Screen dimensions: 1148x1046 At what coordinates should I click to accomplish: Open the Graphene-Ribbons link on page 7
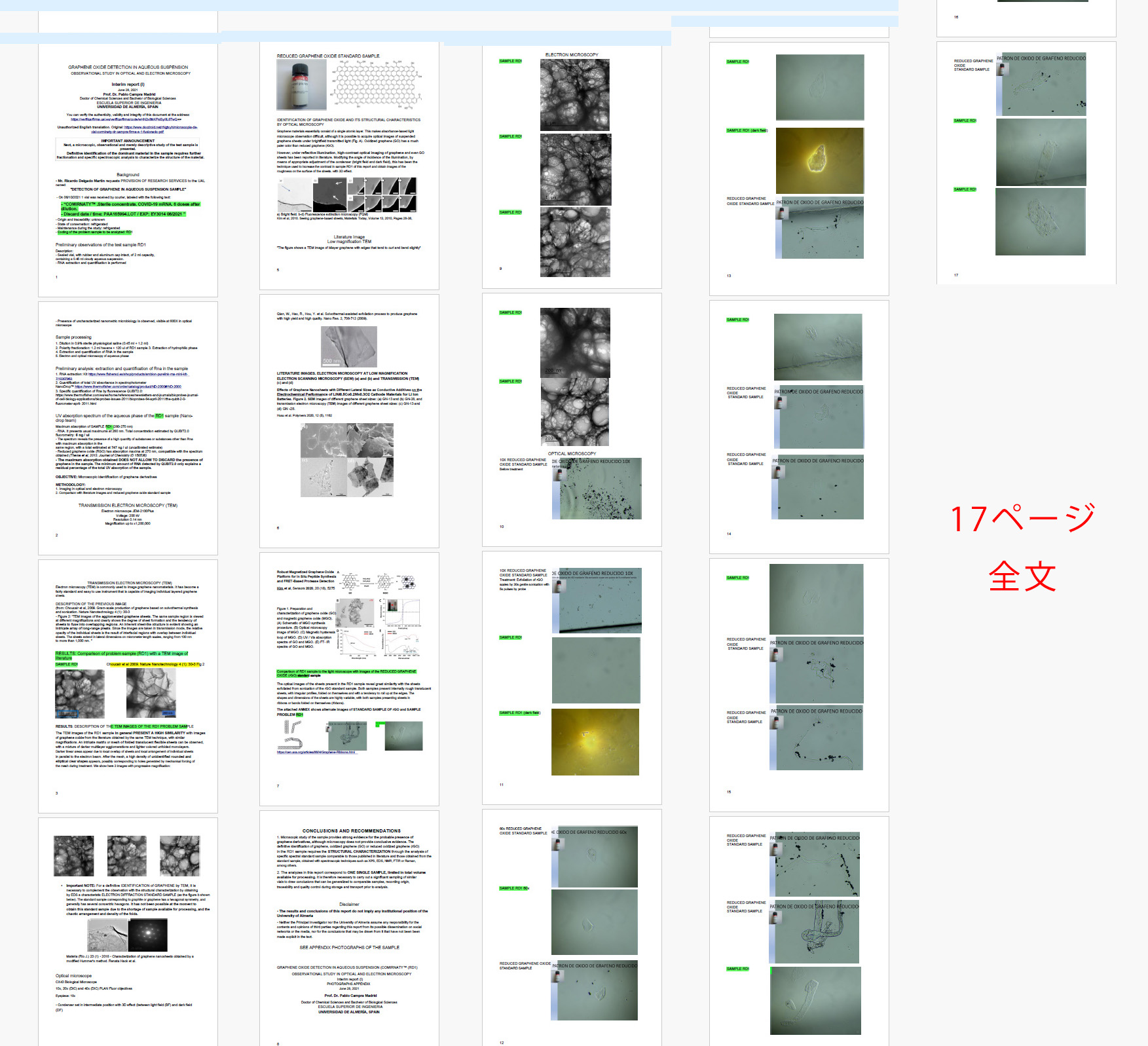[x=316, y=752]
